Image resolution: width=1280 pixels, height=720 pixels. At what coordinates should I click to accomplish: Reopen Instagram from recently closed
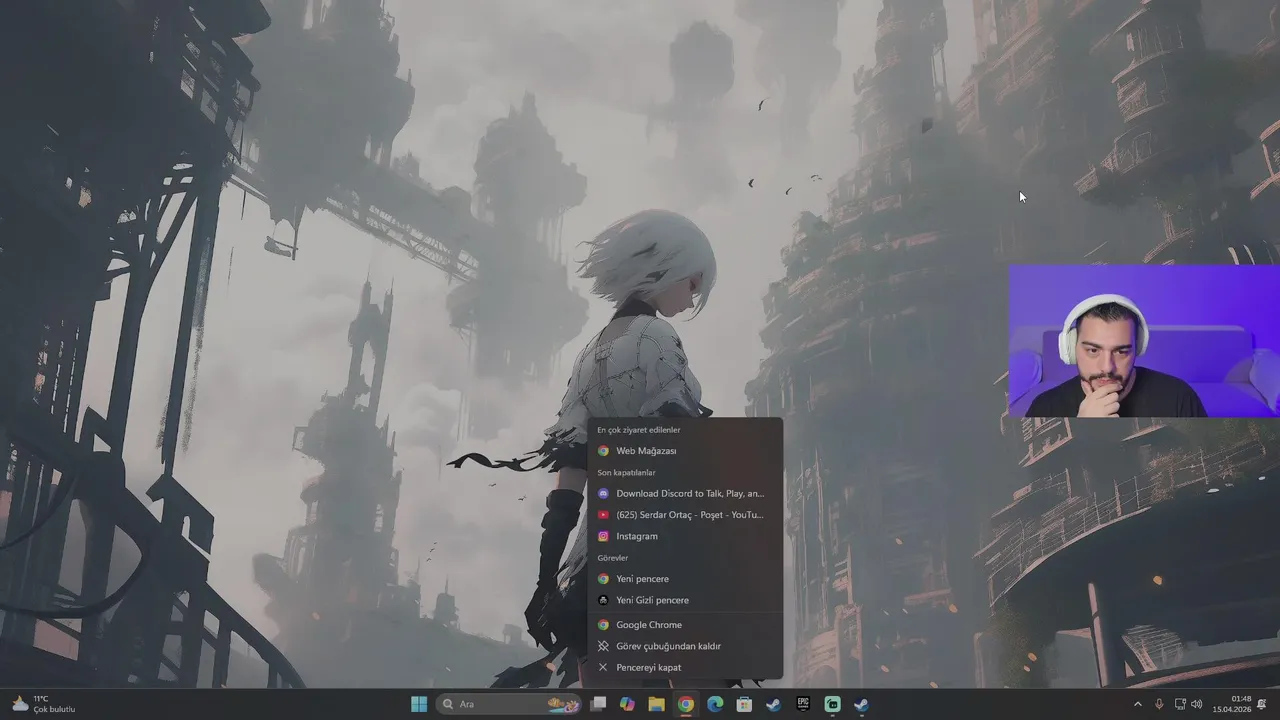685,536
